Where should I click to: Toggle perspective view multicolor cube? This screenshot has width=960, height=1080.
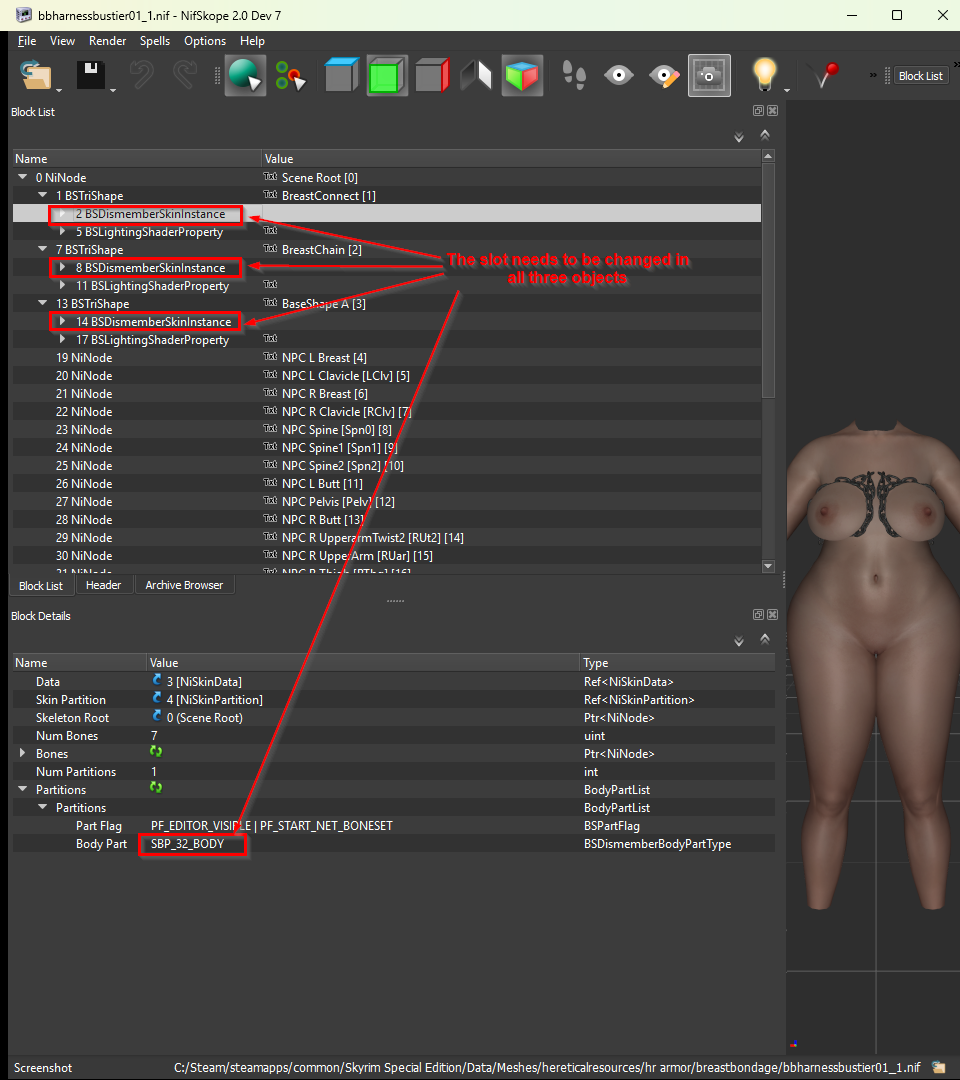point(522,75)
